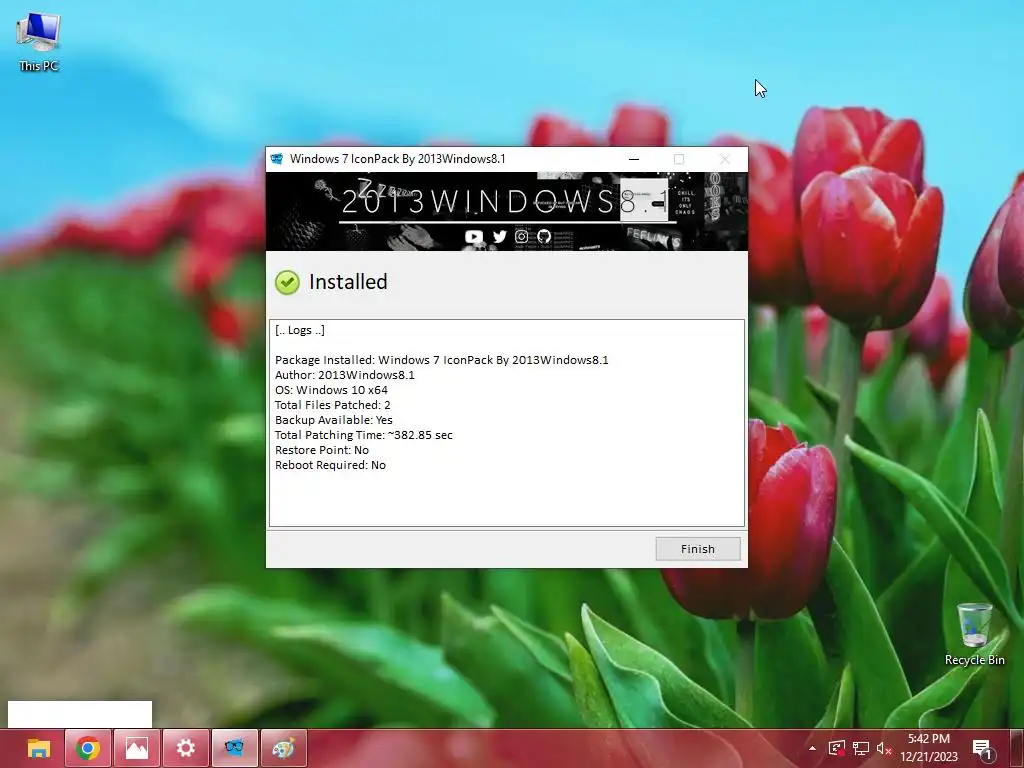
Task: Select 'Total Patching Time' log line
Action: click(x=364, y=435)
